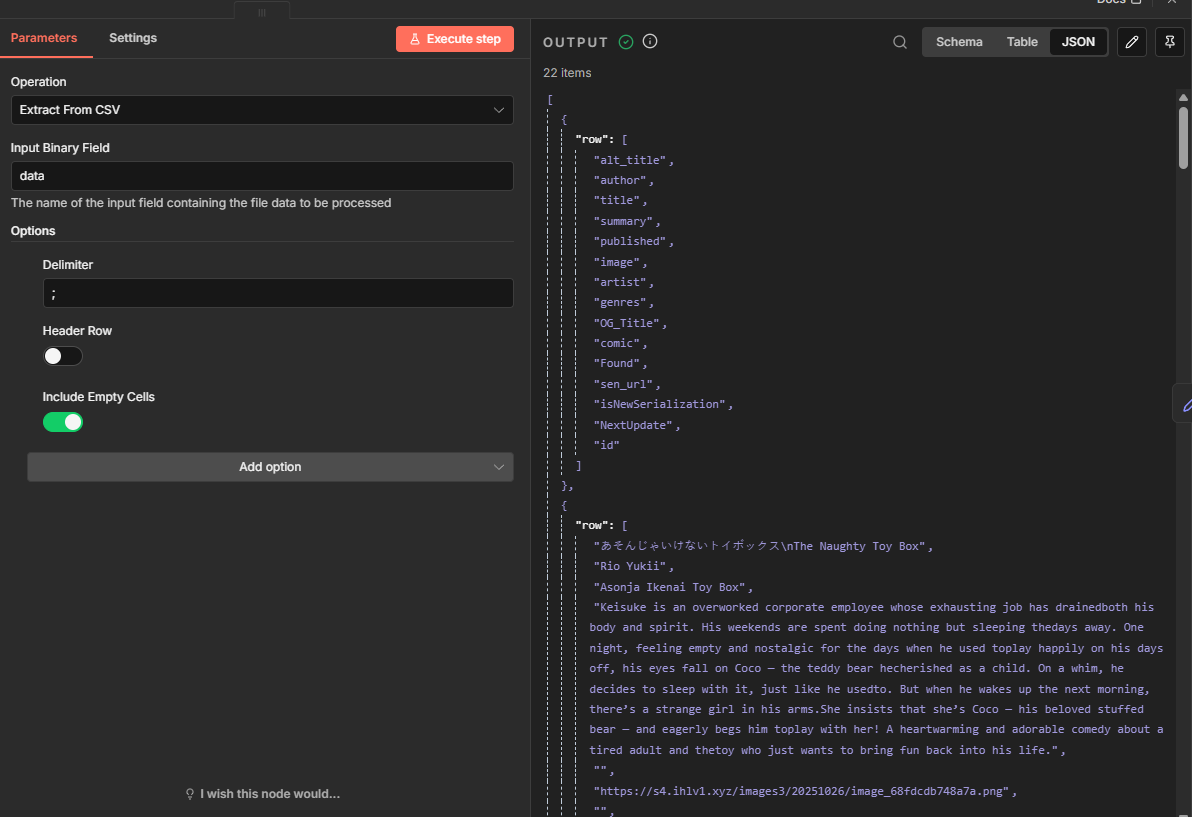Click the info icon beside OUTPUT
This screenshot has width=1192, height=817.
(650, 42)
